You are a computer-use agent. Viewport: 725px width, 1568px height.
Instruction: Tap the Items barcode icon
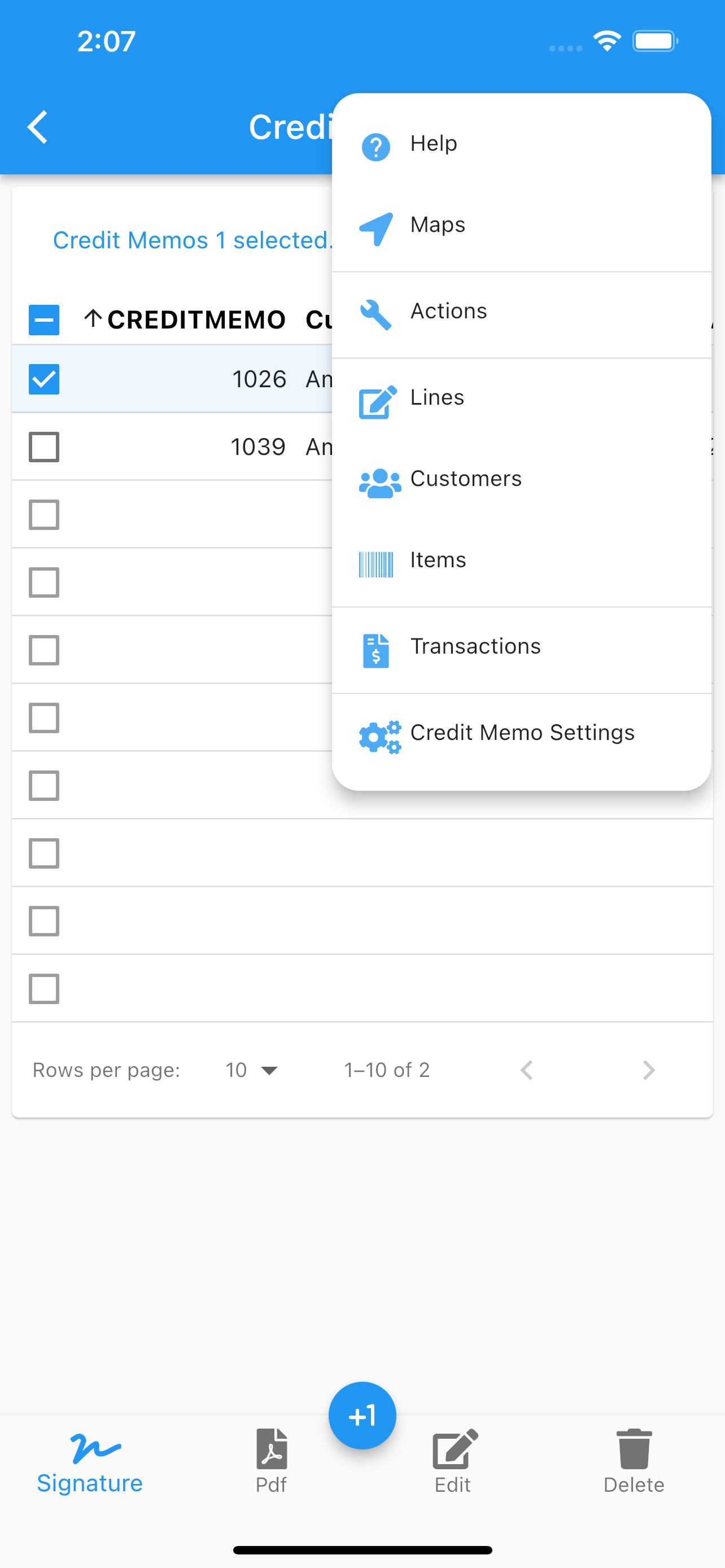coord(375,564)
